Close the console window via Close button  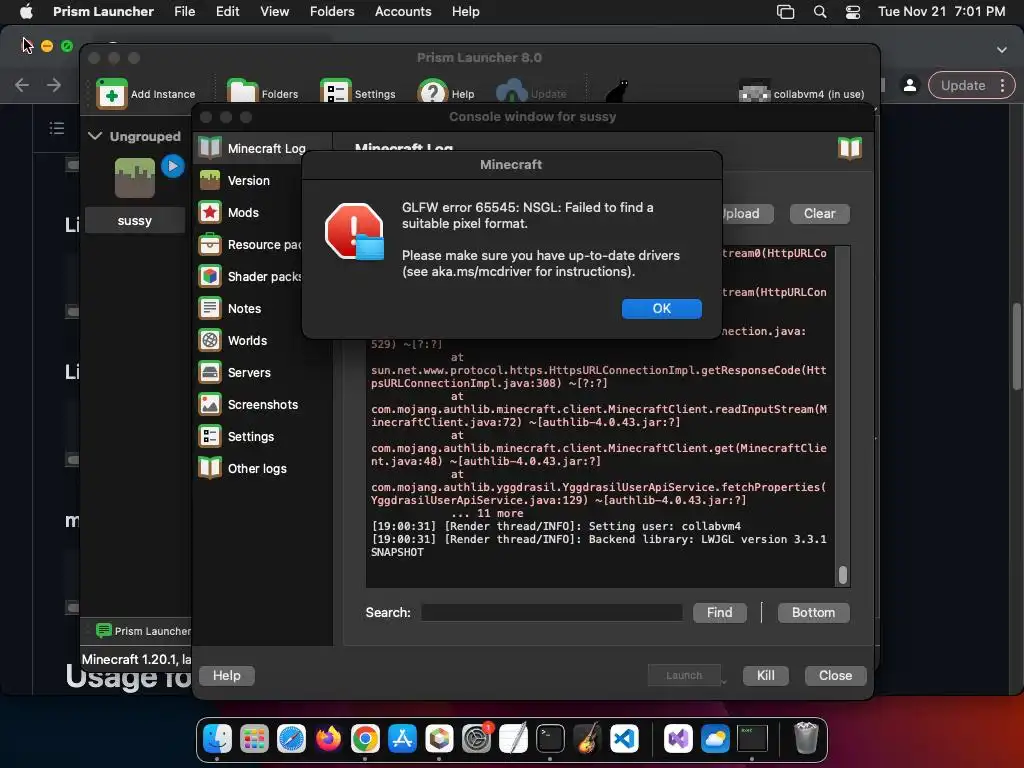point(835,675)
